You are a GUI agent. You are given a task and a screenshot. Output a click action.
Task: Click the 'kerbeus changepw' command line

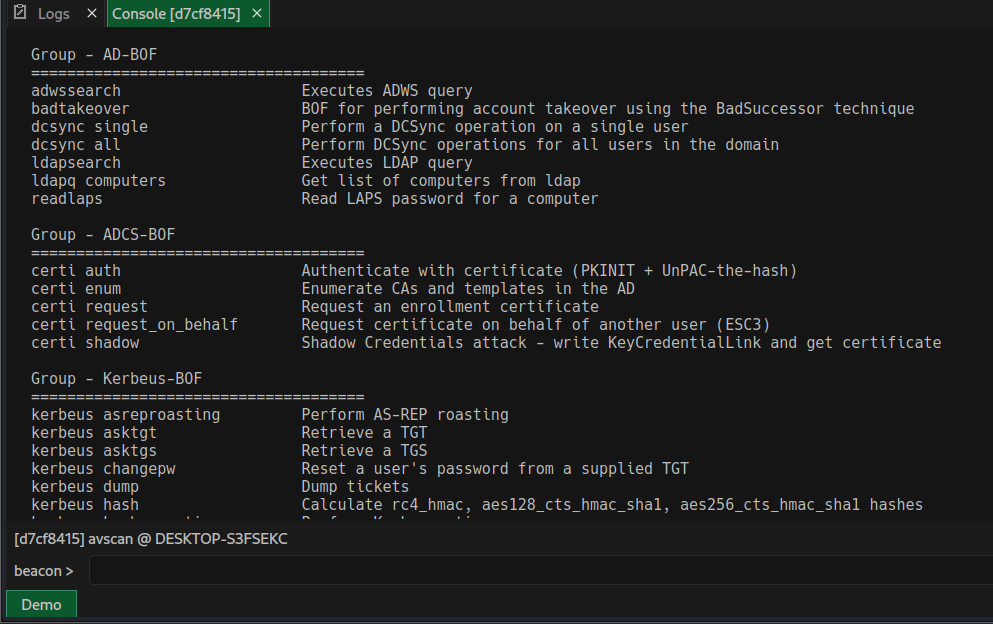pyautogui.click(x=103, y=469)
